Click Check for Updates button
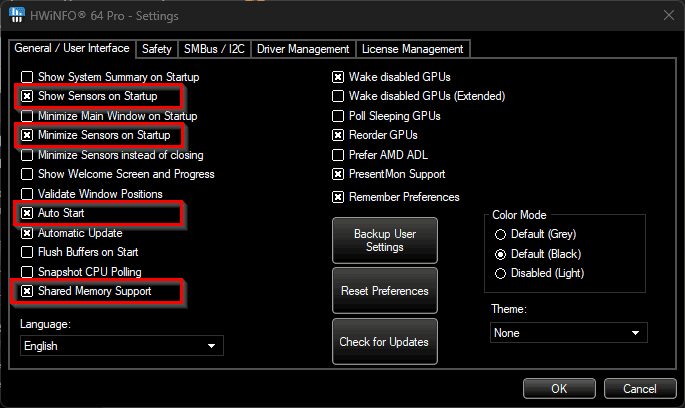 click(x=384, y=342)
